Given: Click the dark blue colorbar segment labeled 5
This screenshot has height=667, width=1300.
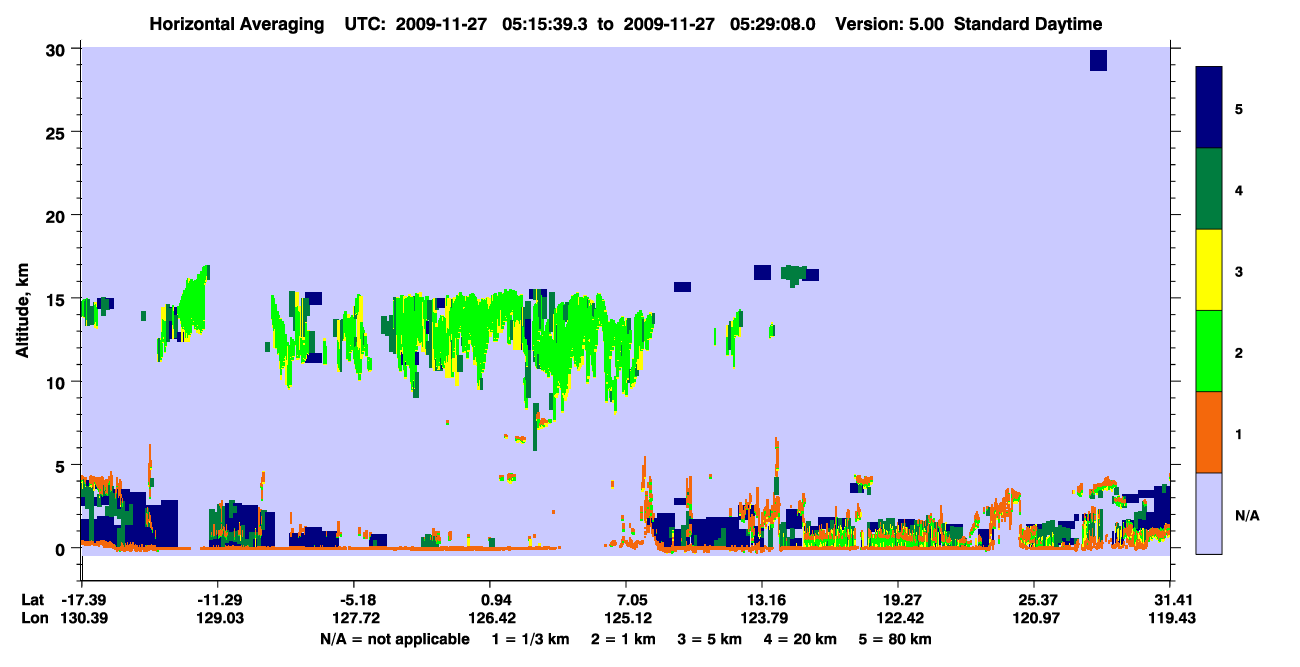Looking at the screenshot, I should 1209,107.
